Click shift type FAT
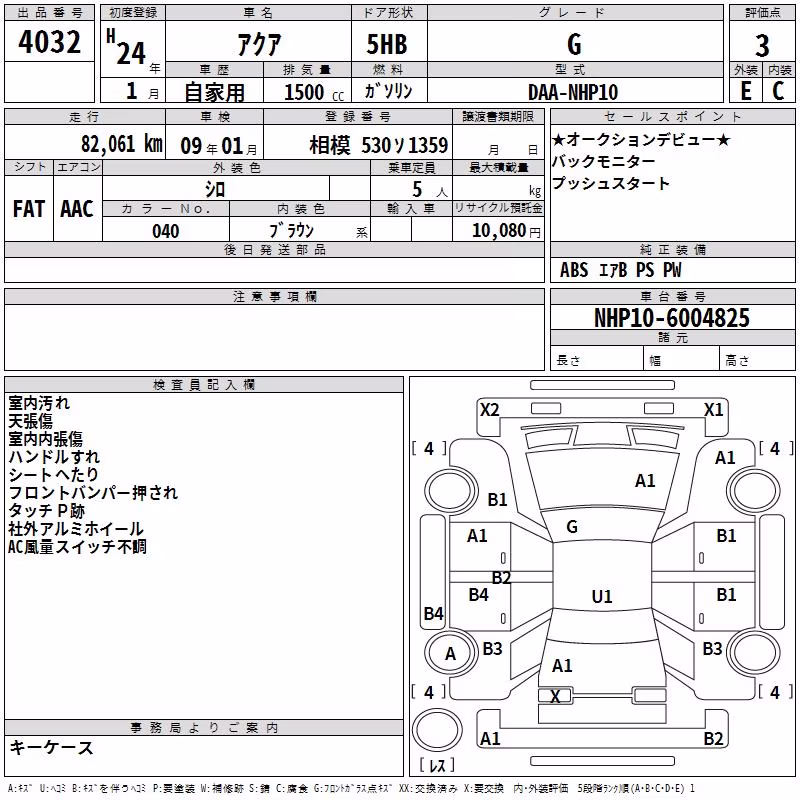 pyautogui.click(x=29, y=209)
